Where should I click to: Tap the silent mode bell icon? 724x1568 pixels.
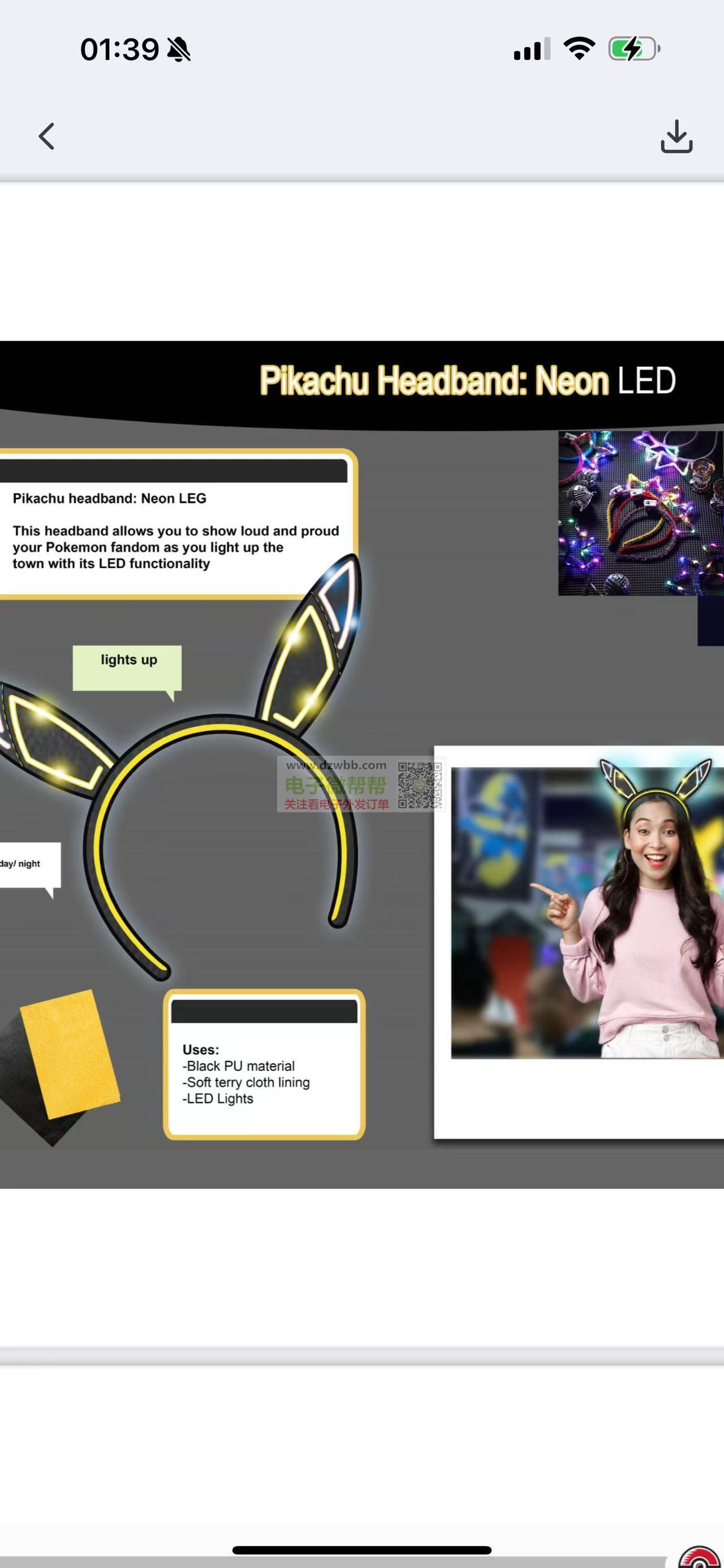click(178, 49)
